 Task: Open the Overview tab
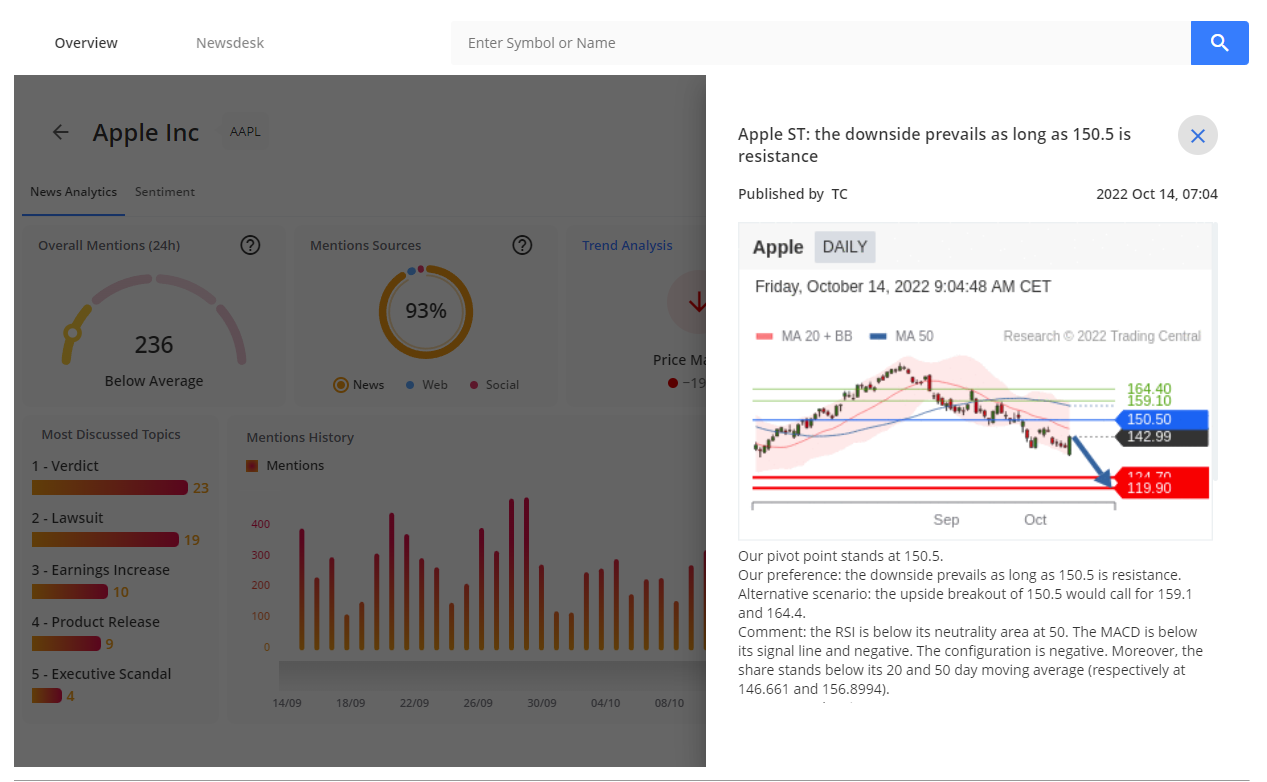coord(86,43)
